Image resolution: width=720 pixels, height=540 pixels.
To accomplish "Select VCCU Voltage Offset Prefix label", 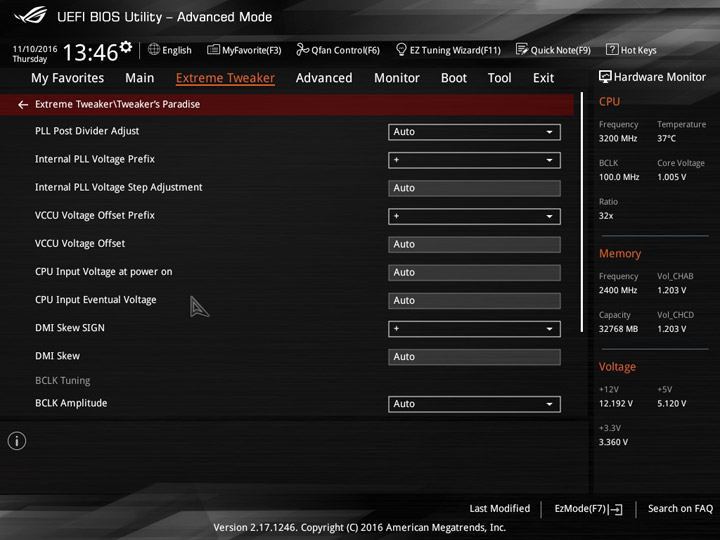I will 95,215.
